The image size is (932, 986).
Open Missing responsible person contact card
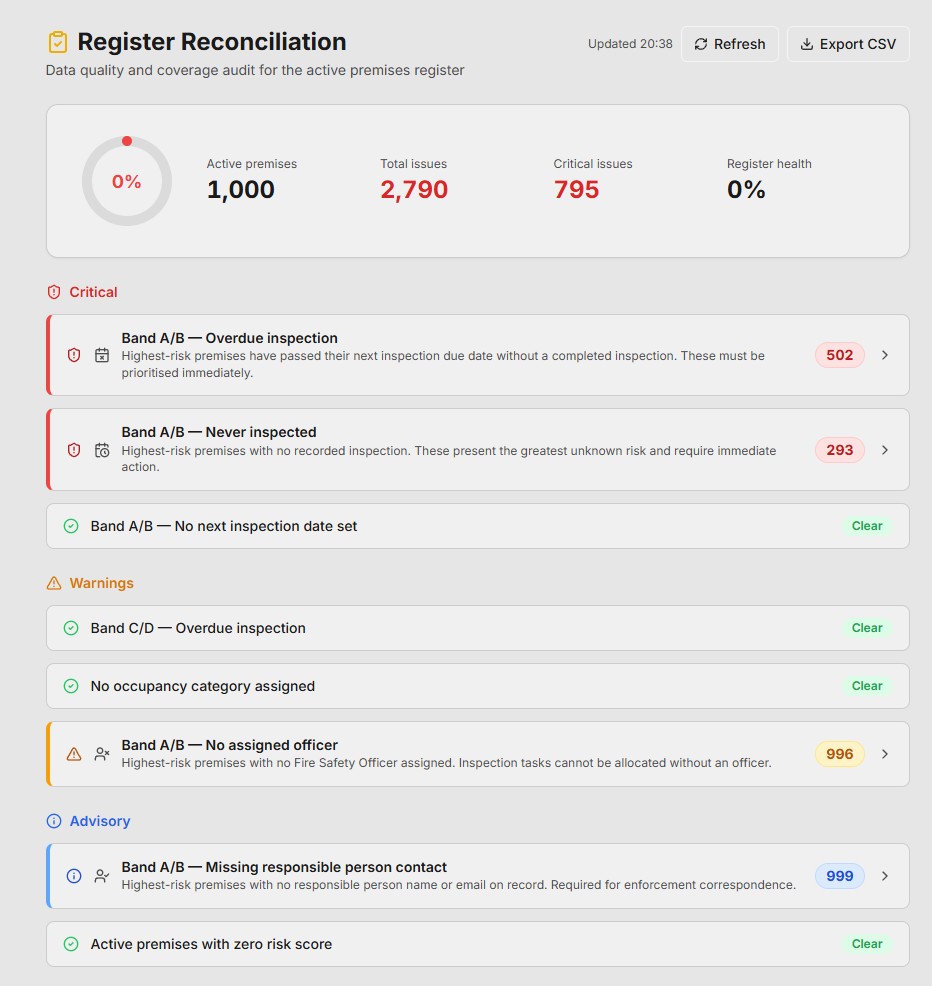(478, 876)
